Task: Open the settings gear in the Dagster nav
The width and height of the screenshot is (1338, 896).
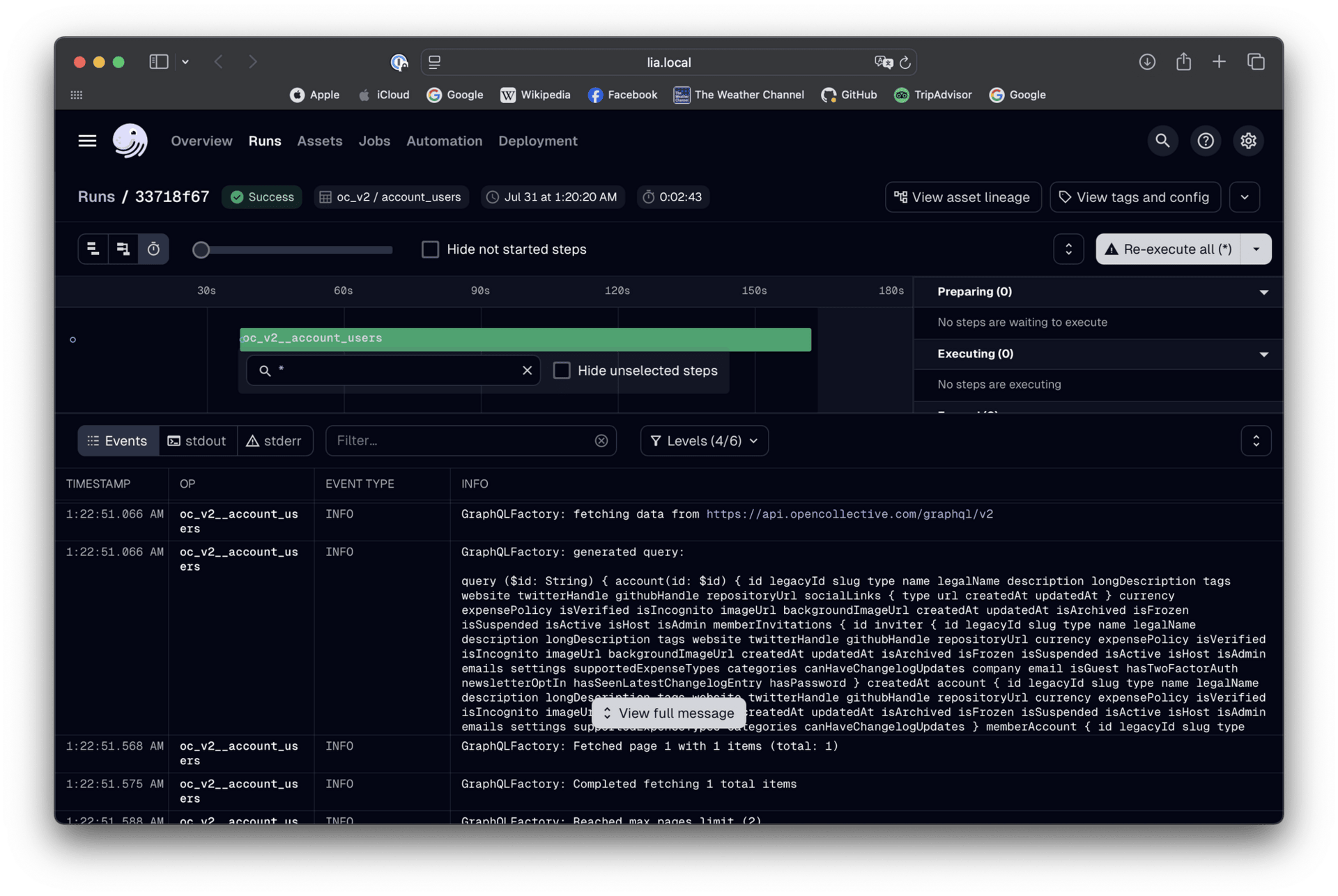Action: coord(1248,141)
